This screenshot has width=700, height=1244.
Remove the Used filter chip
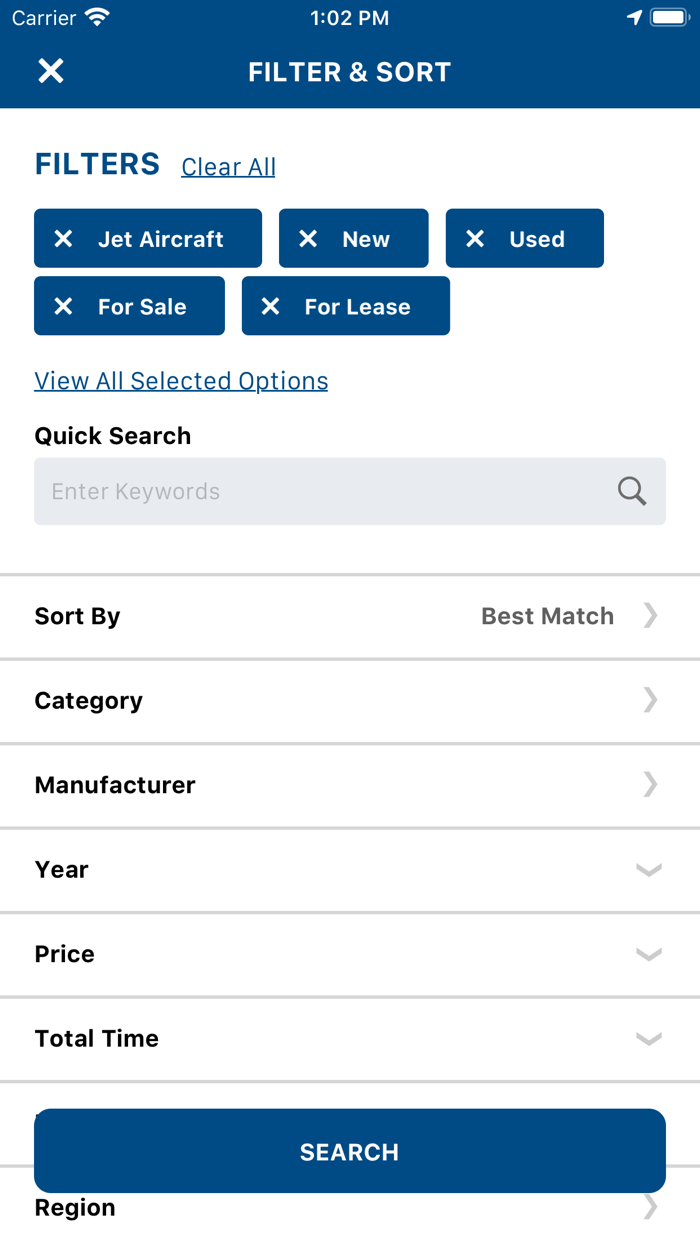click(475, 239)
